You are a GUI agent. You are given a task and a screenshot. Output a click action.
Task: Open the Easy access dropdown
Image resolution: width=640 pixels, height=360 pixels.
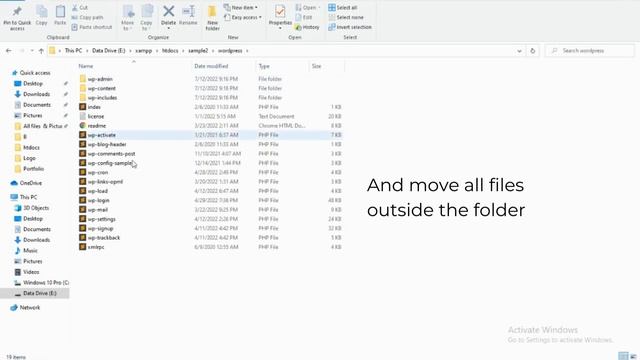(x=243, y=17)
